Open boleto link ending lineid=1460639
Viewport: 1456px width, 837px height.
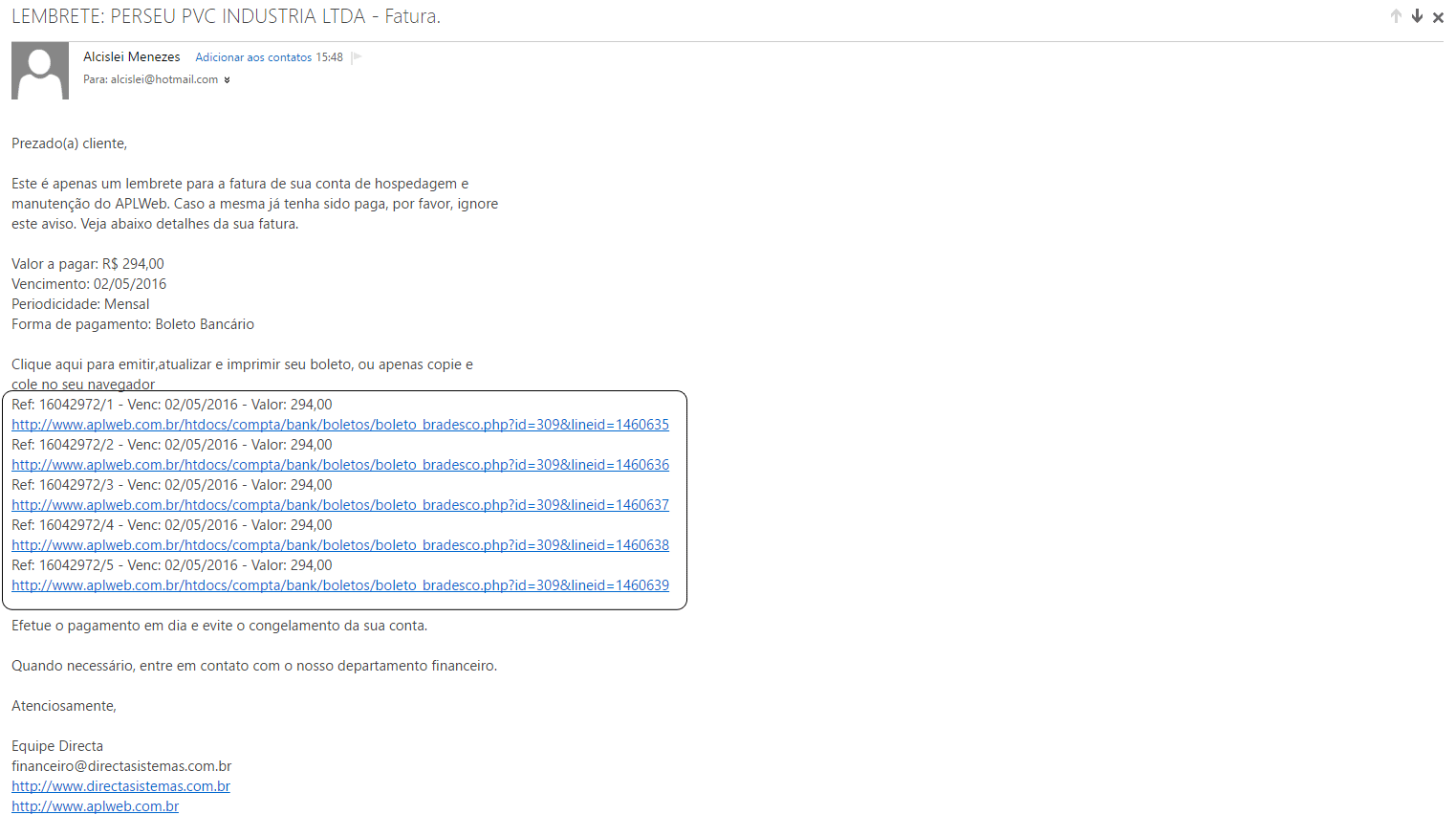click(x=340, y=585)
